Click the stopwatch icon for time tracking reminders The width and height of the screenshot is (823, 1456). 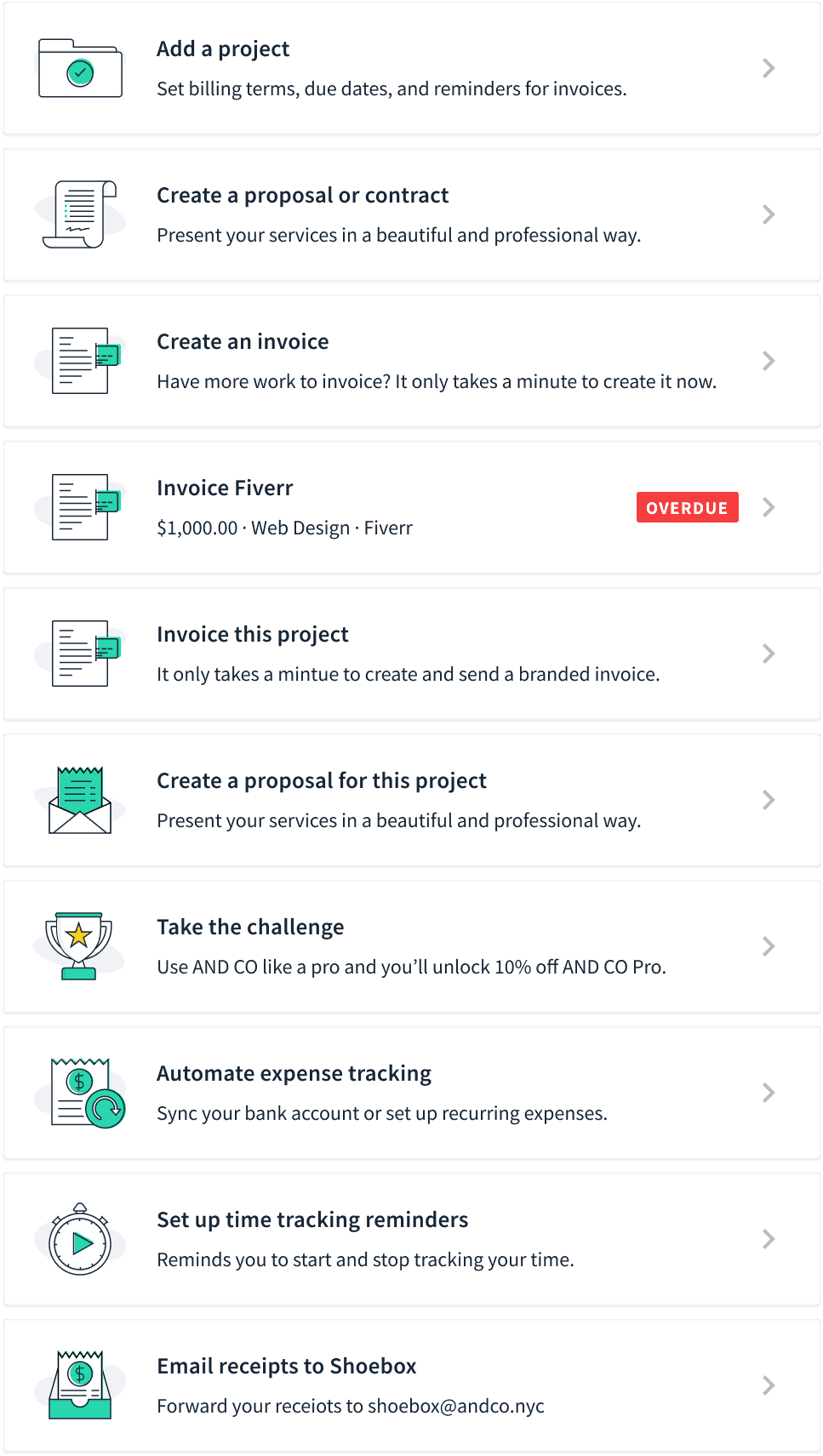pyautogui.click(x=80, y=1239)
